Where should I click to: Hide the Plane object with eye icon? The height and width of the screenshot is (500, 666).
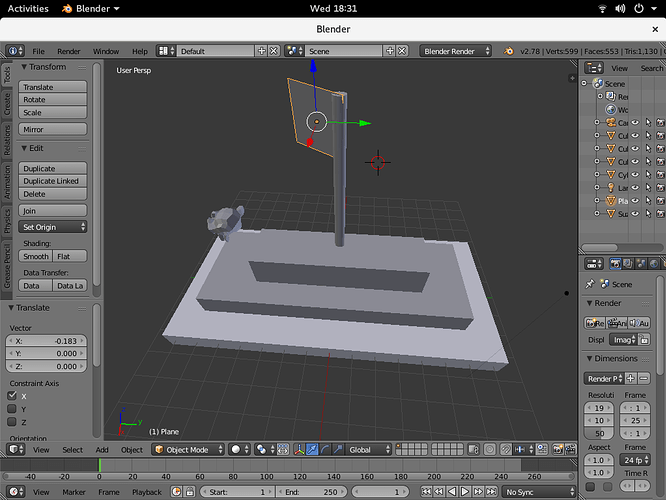click(635, 201)
